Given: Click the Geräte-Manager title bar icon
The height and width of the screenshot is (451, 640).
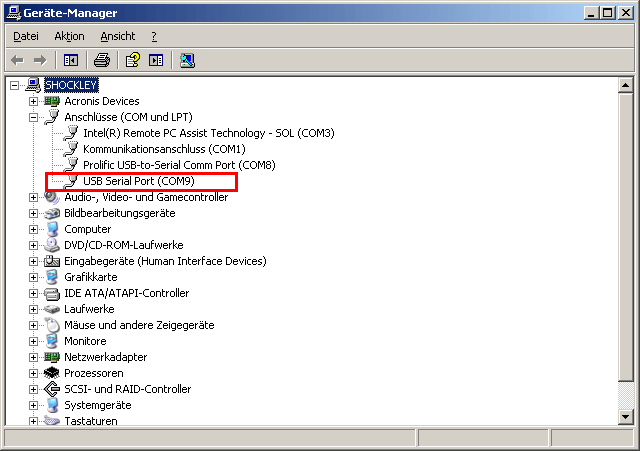Looking at the screenshot, I should pyautogui.click(x=13, y=13).
